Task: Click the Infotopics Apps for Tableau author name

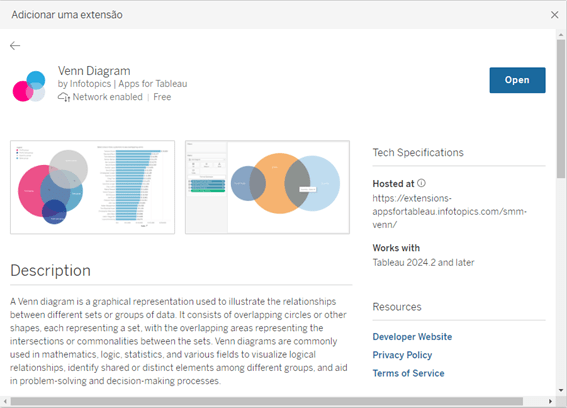Action: (128, 84)
